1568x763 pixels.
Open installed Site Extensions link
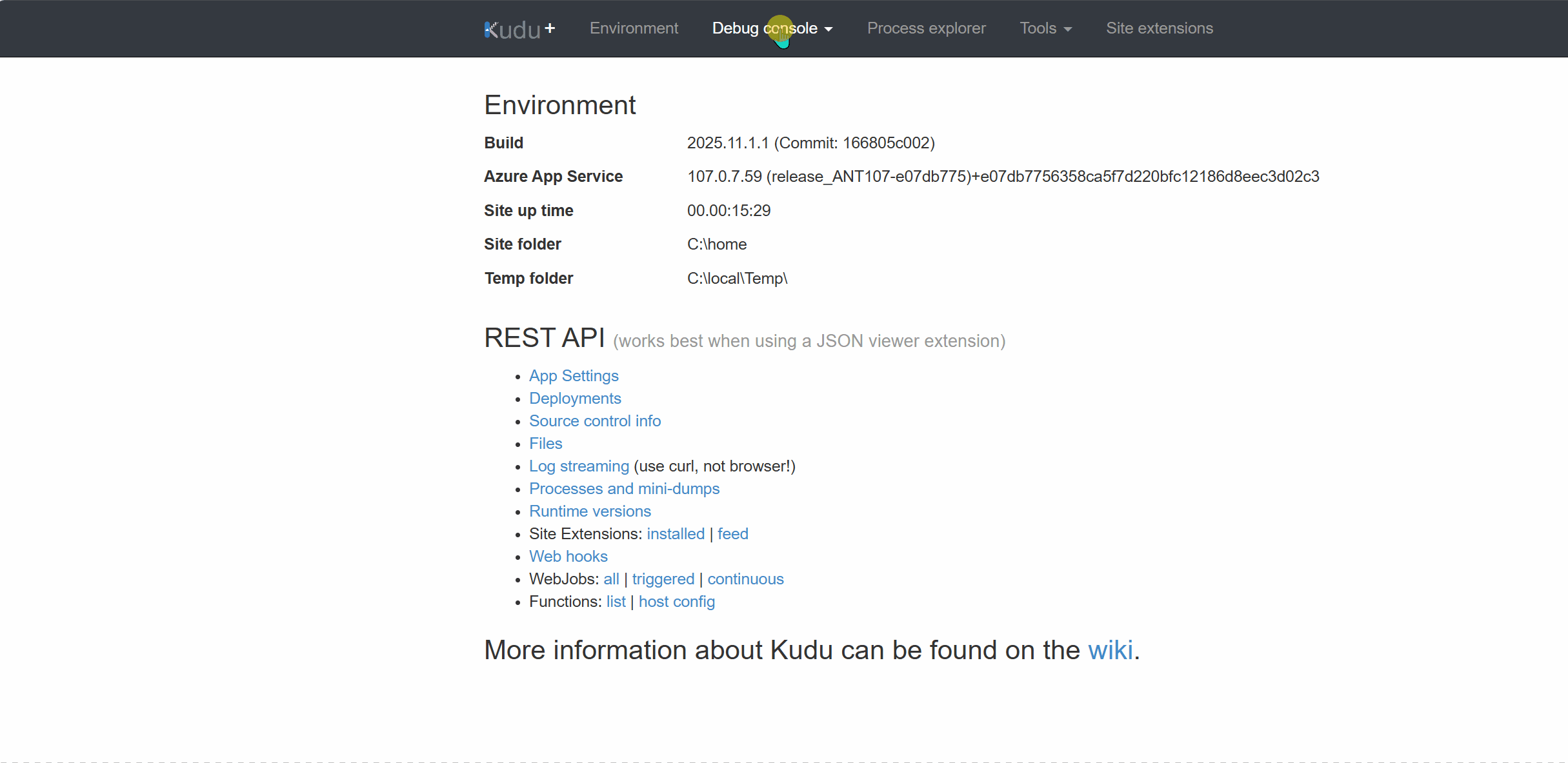(675, 534)
